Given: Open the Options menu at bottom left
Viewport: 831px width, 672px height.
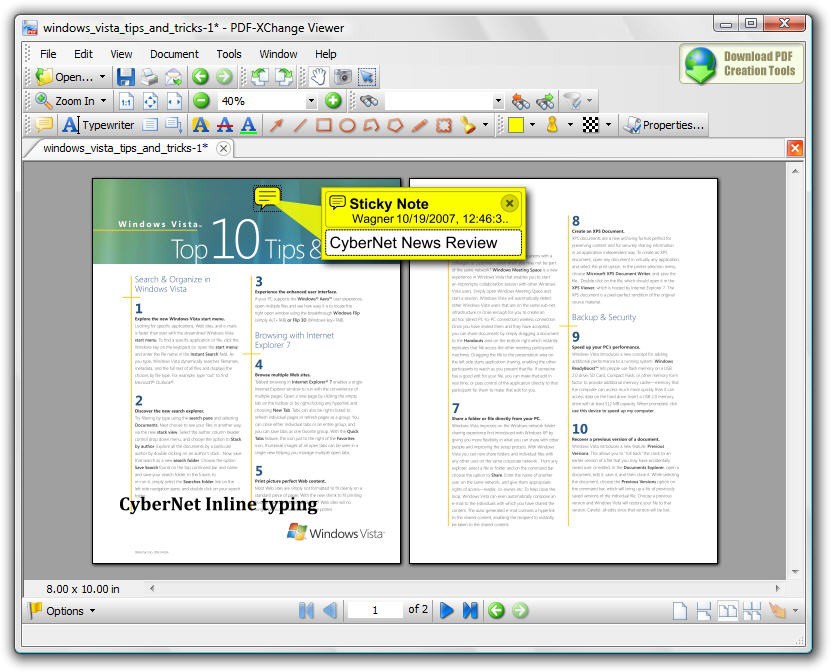Looking at the screenshot, I should point(66,610).
